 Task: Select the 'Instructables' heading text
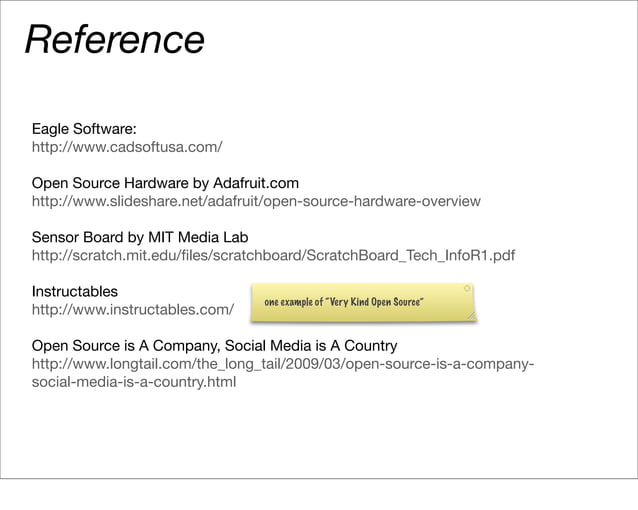coord(74,291)
